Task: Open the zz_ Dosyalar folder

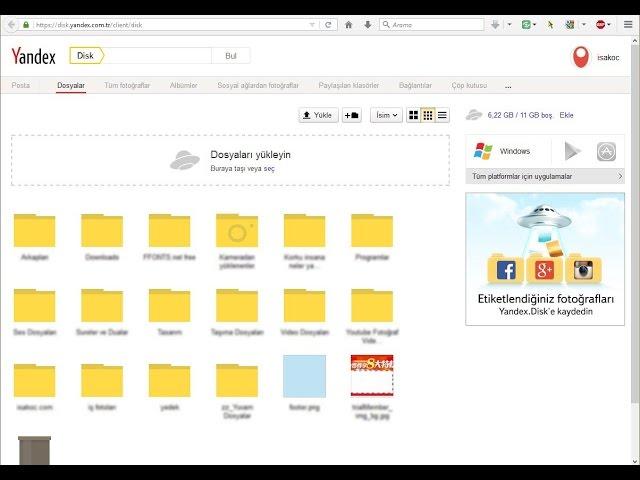Action: click(x=237, y=380)
